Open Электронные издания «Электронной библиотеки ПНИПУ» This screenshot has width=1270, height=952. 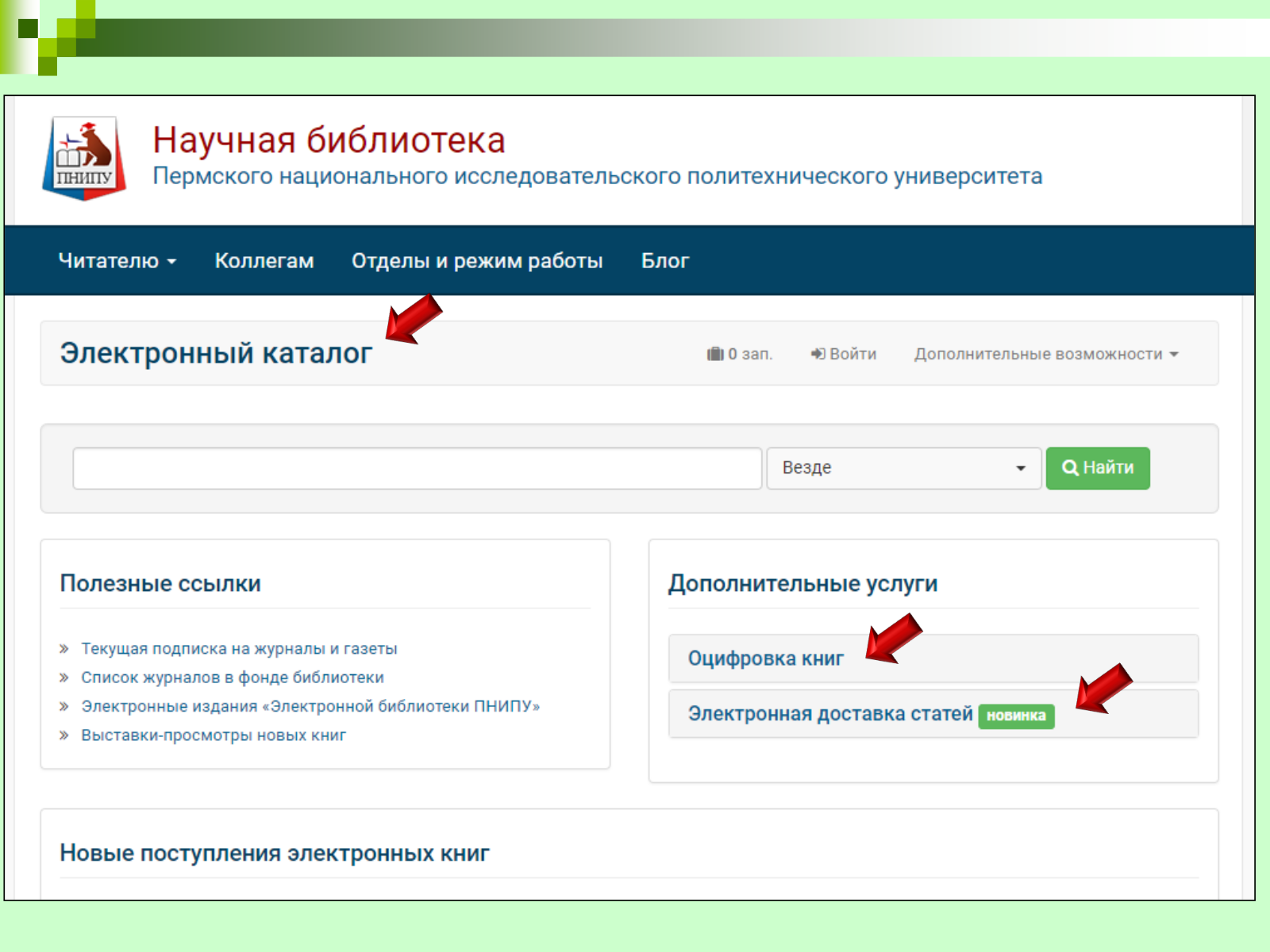click(x=310, y=706)
